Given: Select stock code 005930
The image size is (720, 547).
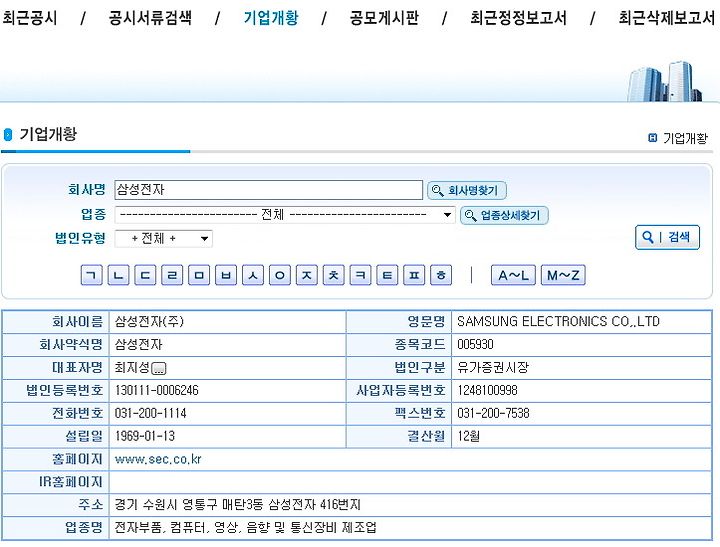Looking at the screenshot, I should point(475,344).
